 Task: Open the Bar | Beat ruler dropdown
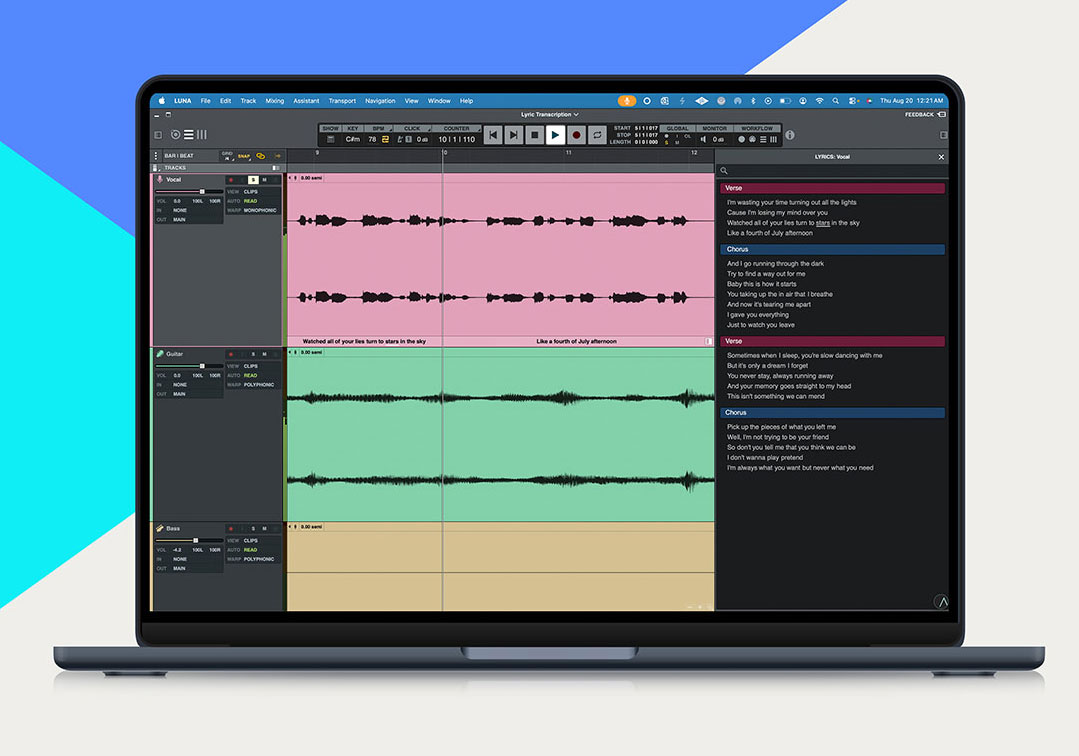180,156
